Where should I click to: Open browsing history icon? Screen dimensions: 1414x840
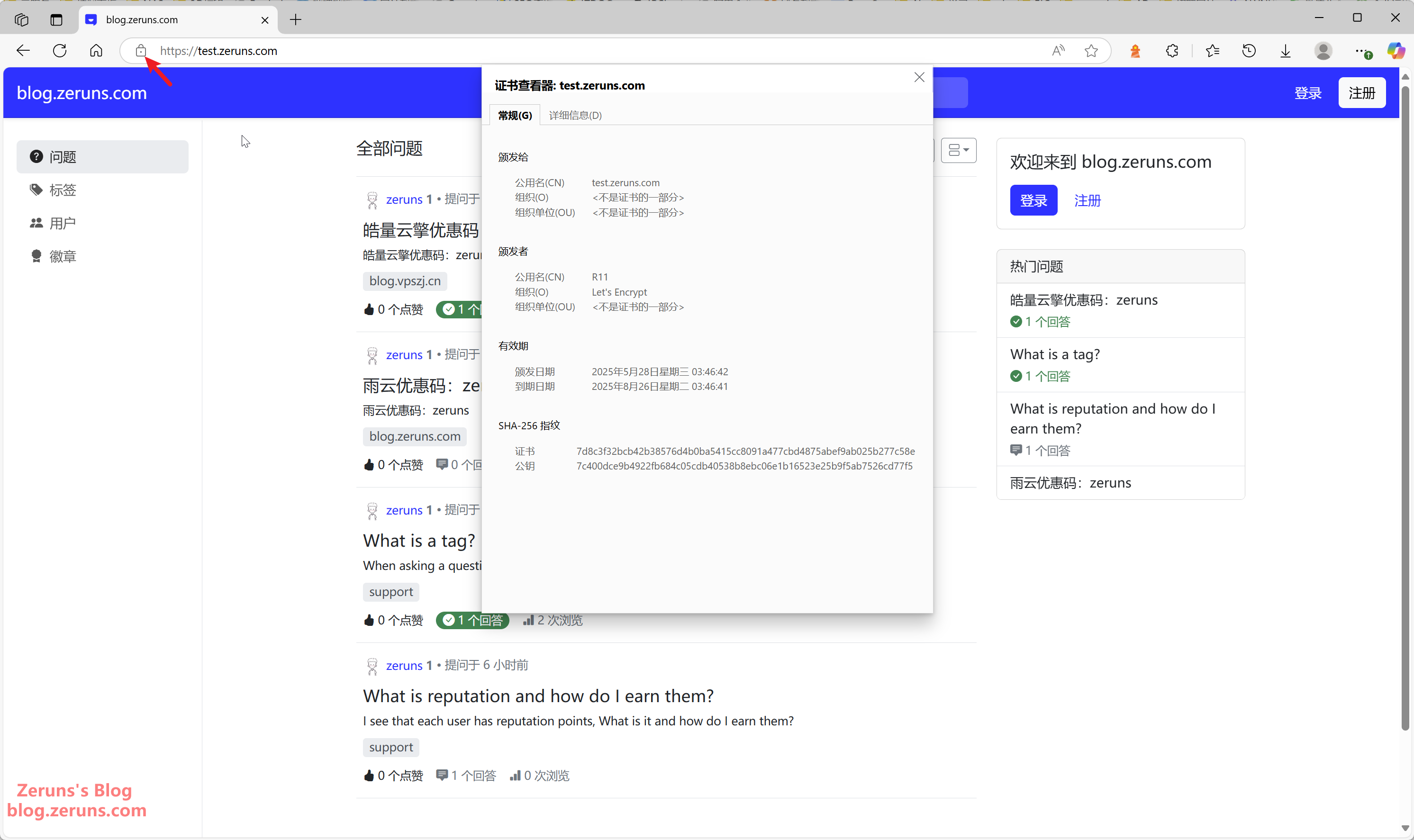tap(1249, 51)
